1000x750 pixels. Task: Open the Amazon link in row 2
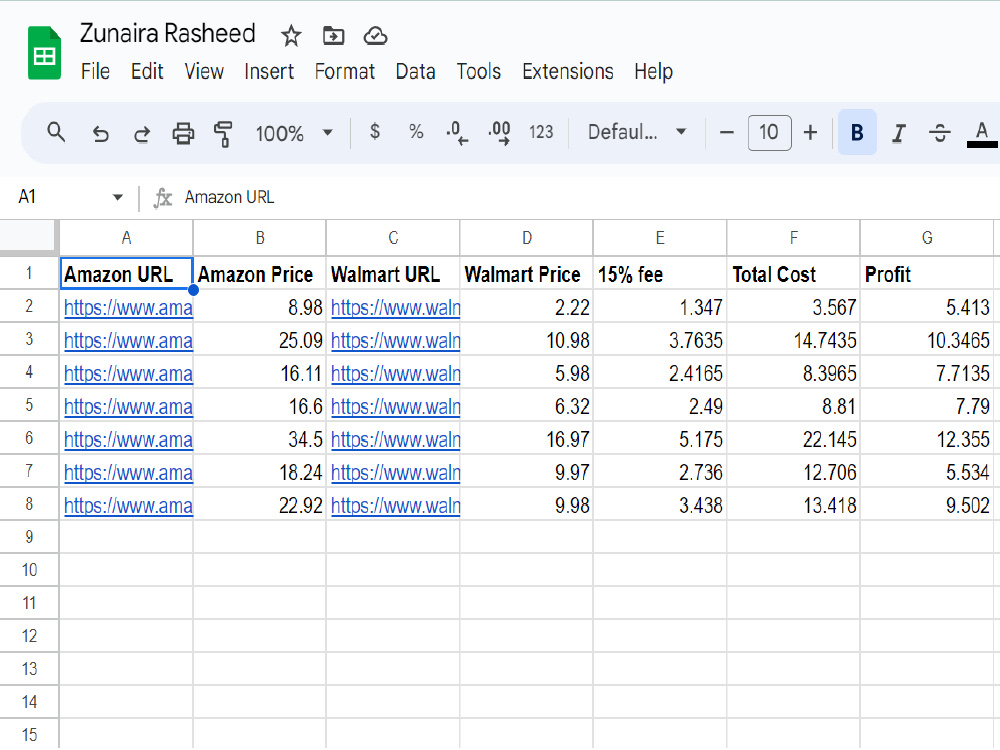[128, 307]
